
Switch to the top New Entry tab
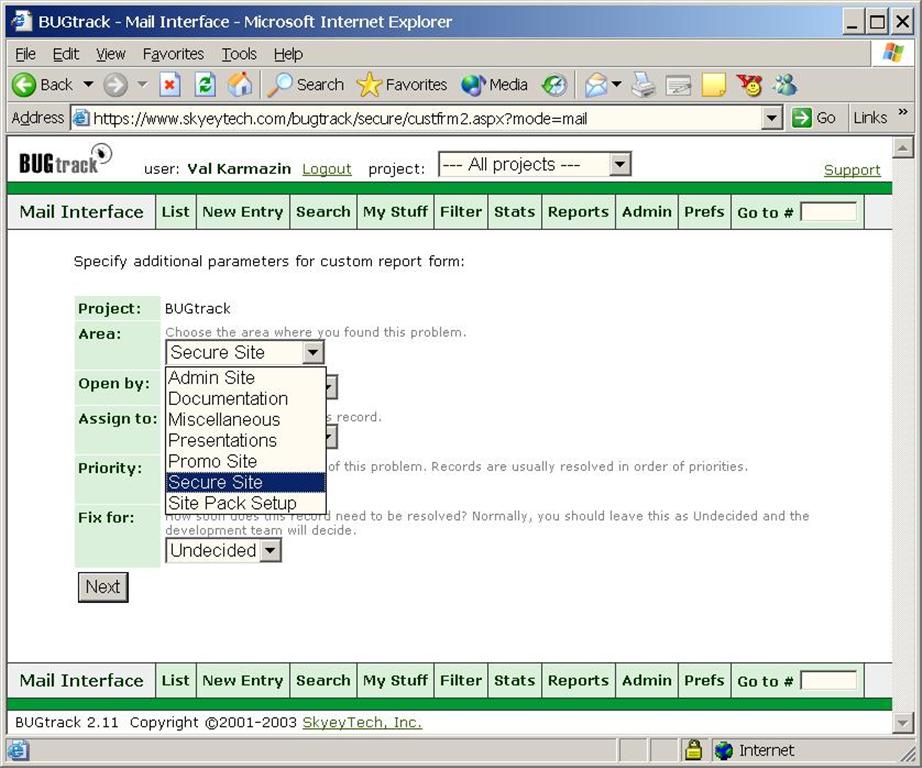click(x=242, y=212)
